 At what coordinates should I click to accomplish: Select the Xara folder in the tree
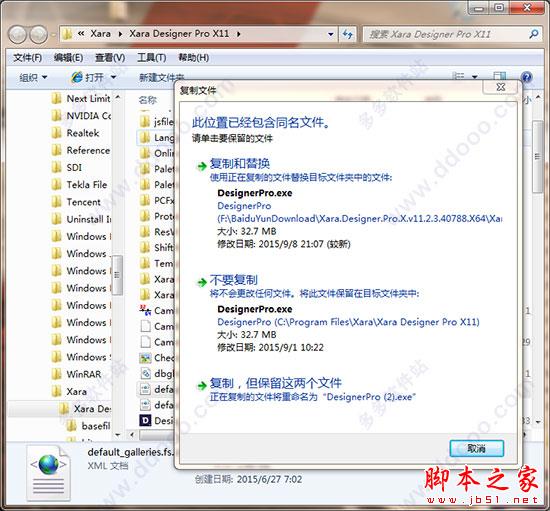[x=69, y=391]
